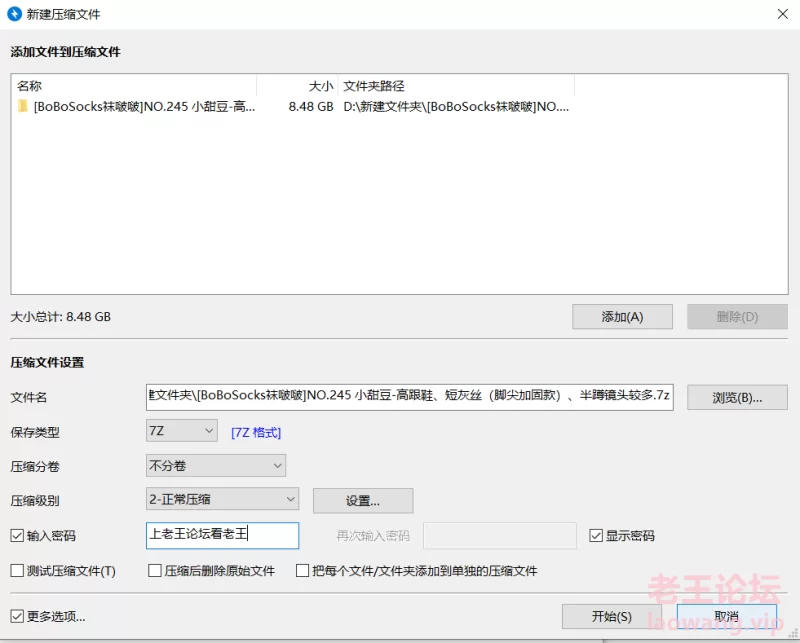This screenshot has height=643, width=800.
Task: Click the 浏览(B)... button
Action: click(737, 397)
